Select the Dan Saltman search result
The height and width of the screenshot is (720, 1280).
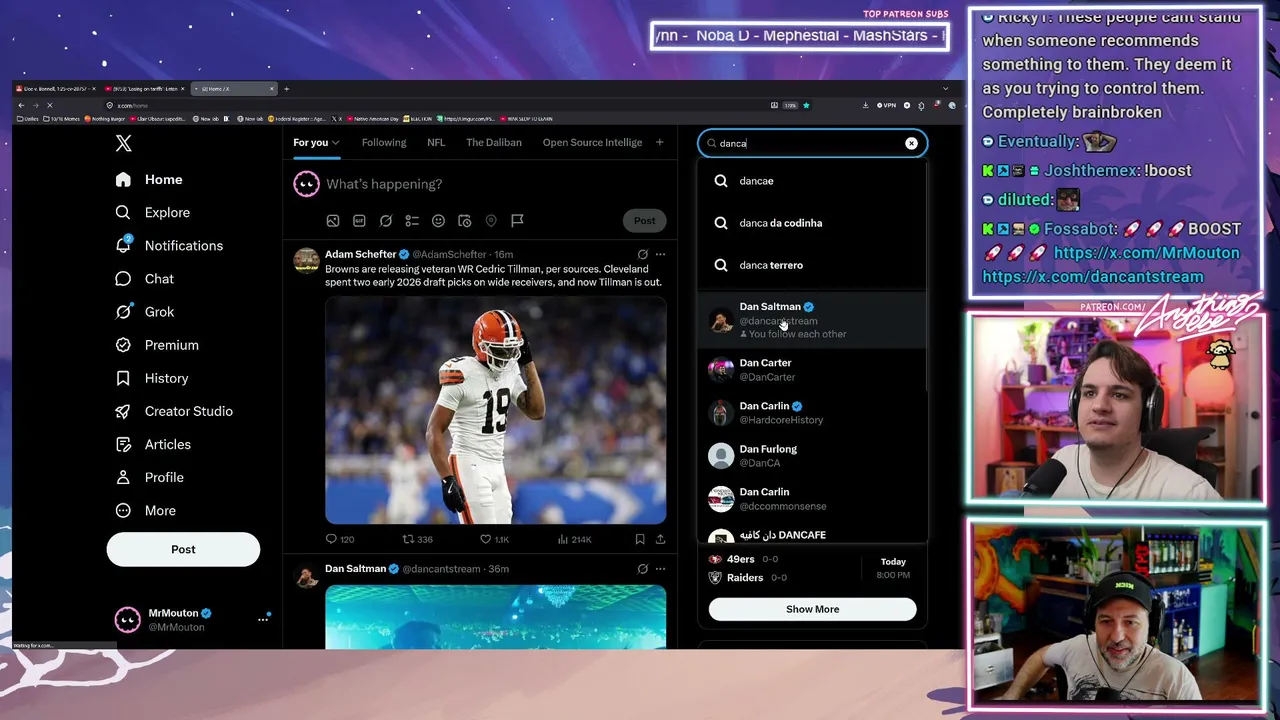tap(812, 320)
